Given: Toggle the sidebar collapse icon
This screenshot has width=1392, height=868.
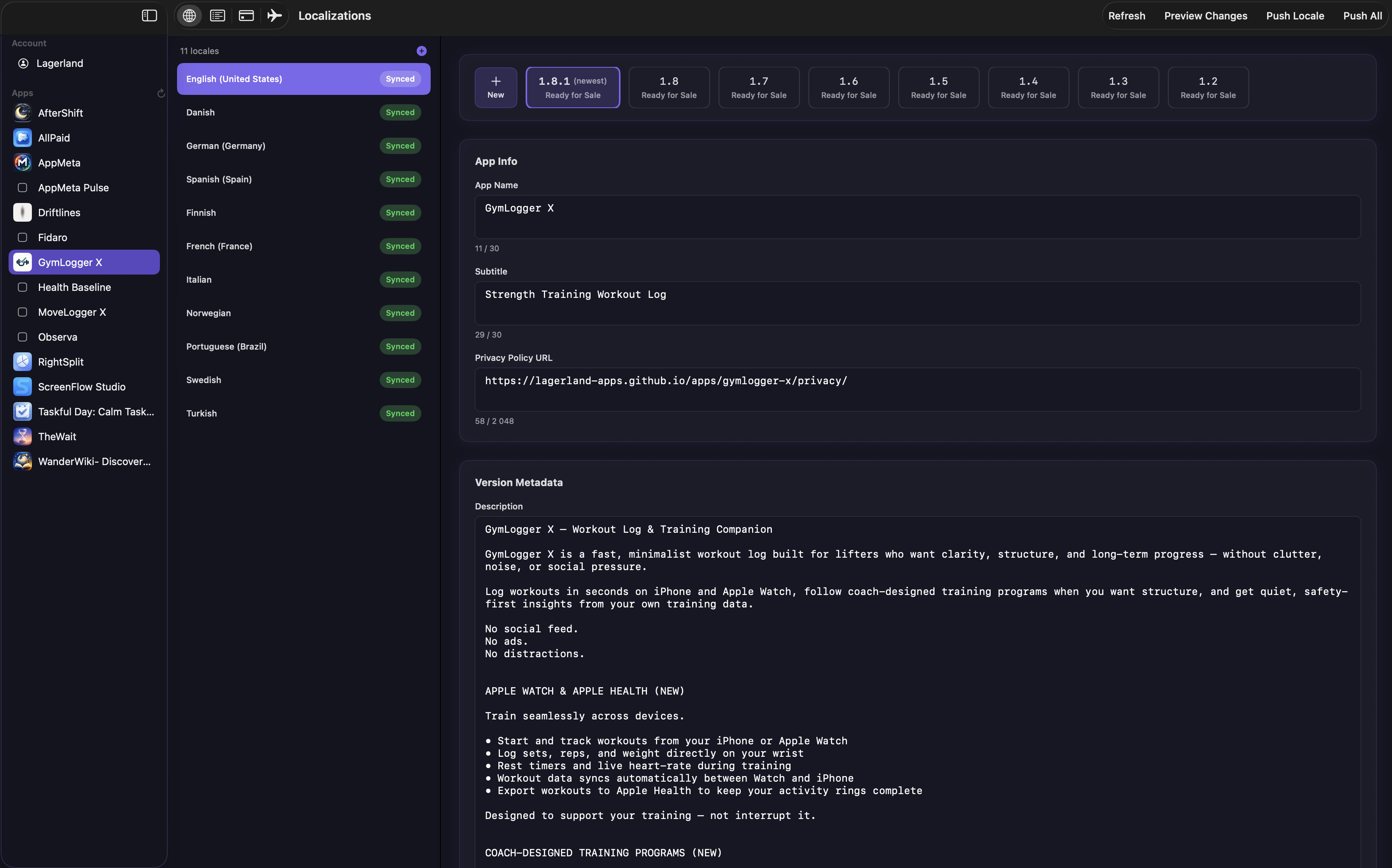Looking at the screenshot, I should pos(149,16).
